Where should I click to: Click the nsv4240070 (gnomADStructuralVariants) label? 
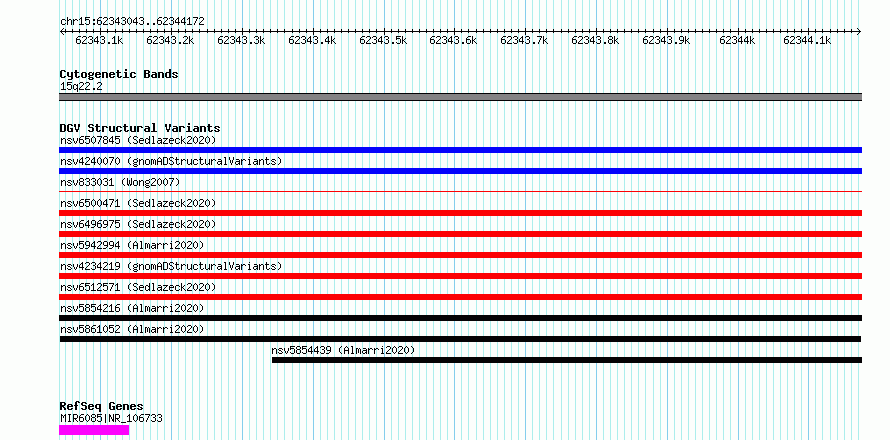pos(171,161)
